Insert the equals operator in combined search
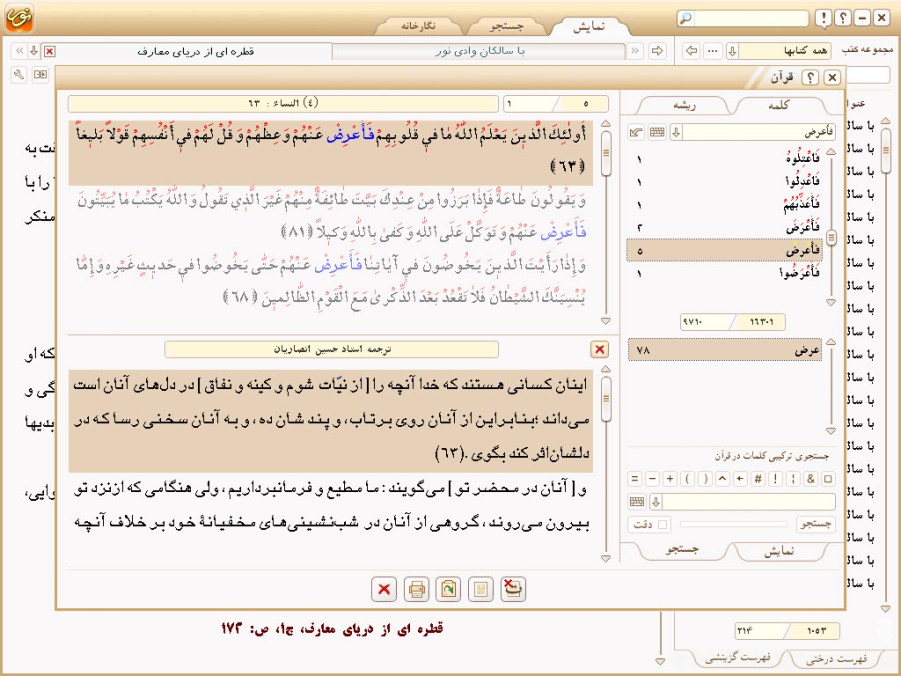This screenshot has height=676, width=901. click(x=634, y=478)
